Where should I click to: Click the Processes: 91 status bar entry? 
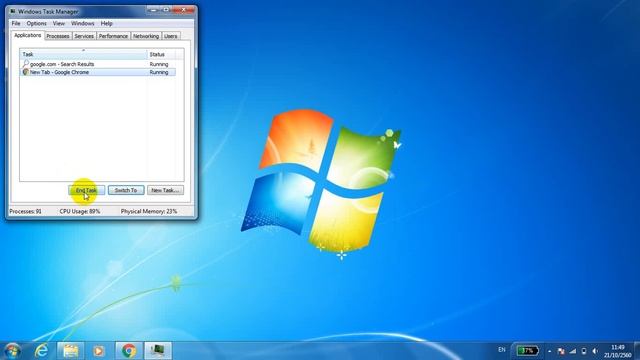[x=25, y=211]
